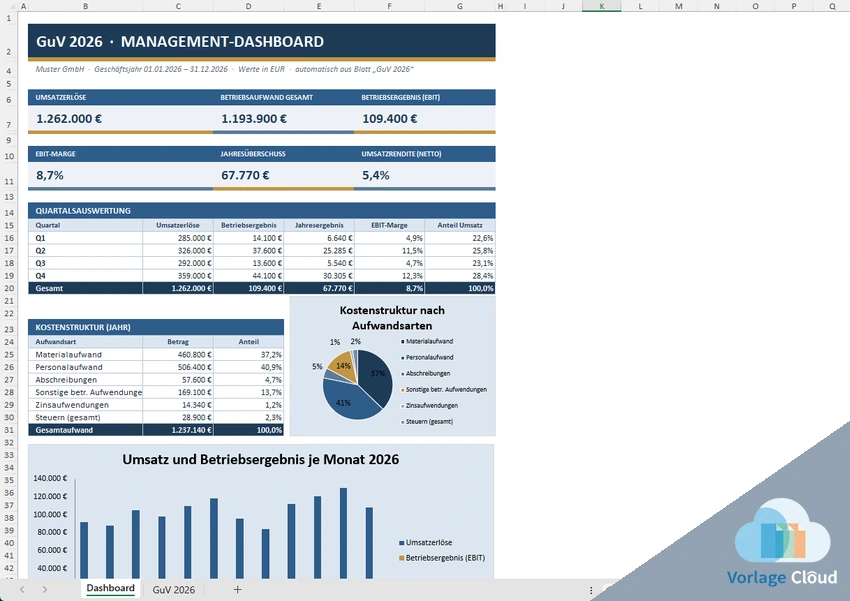Click the pie chart title Kostenstruktur nach Aufwandsarten

392,318
